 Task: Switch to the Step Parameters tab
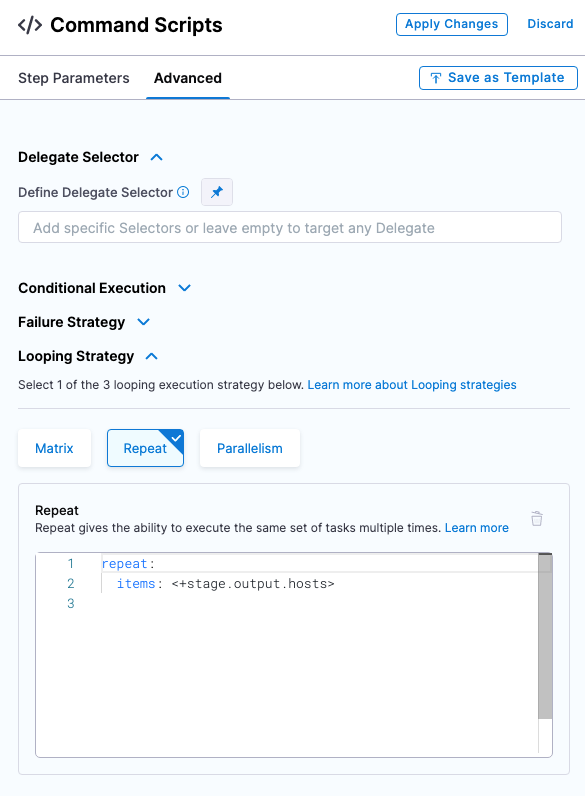74,78
